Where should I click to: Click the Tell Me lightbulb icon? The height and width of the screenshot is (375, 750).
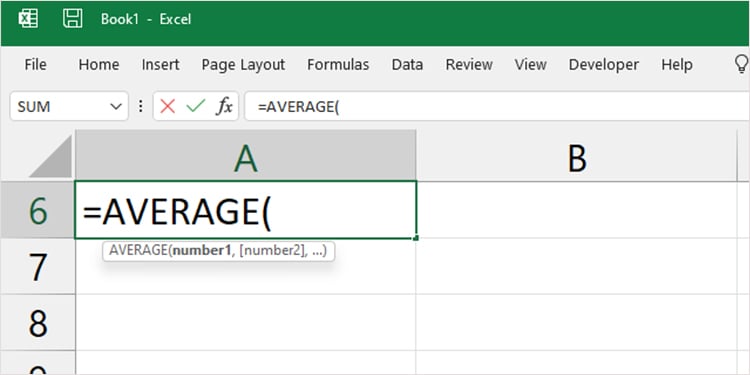point(741,64)
